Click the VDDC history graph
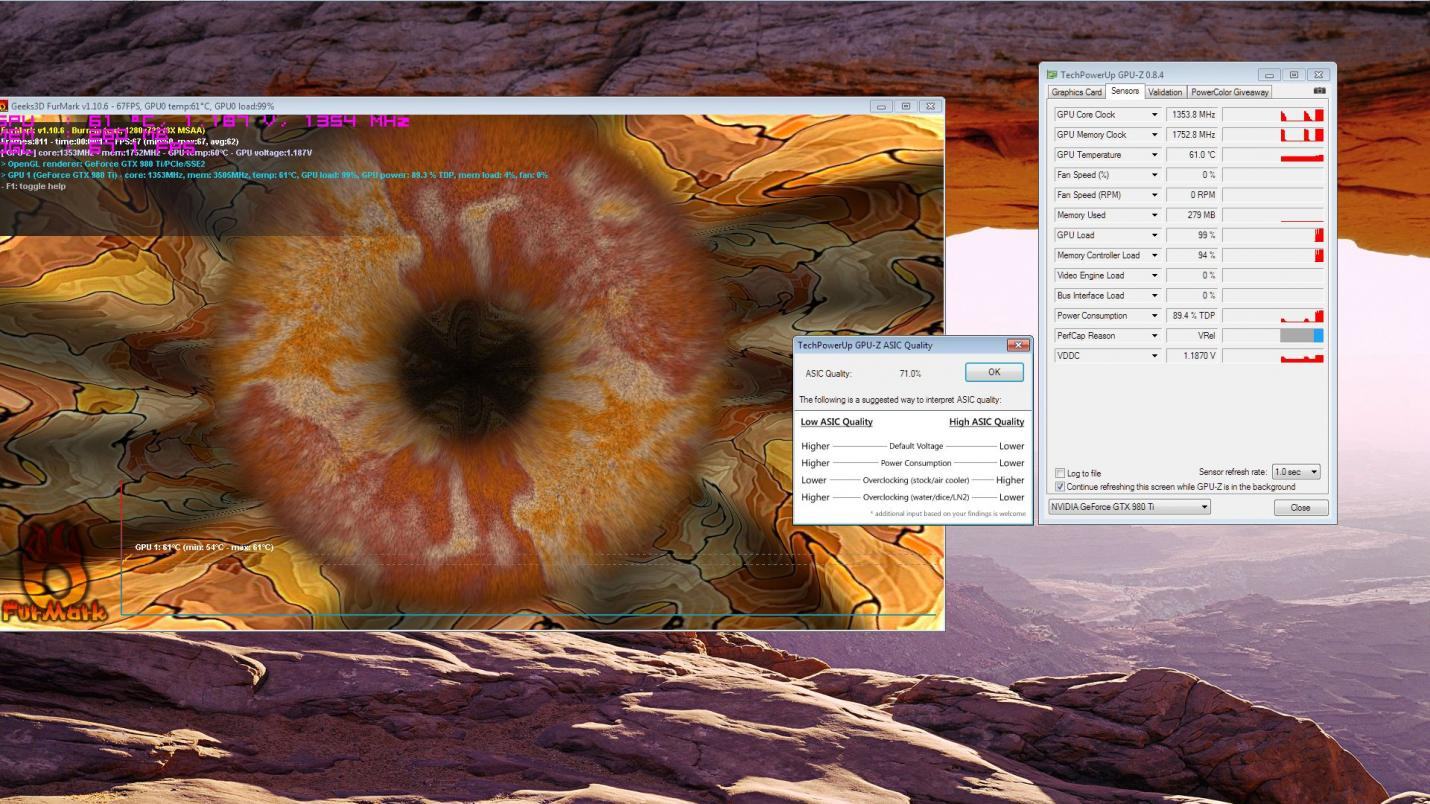This screenshot has height=804, width=1430. [1273, 355]
